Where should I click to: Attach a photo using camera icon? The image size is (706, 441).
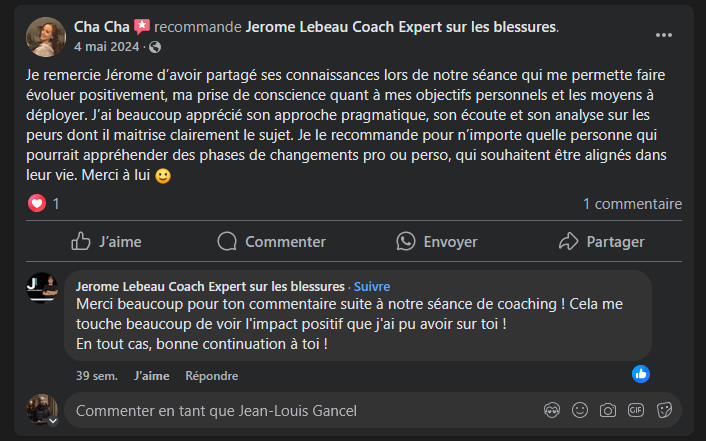click(x=607, y=410)
